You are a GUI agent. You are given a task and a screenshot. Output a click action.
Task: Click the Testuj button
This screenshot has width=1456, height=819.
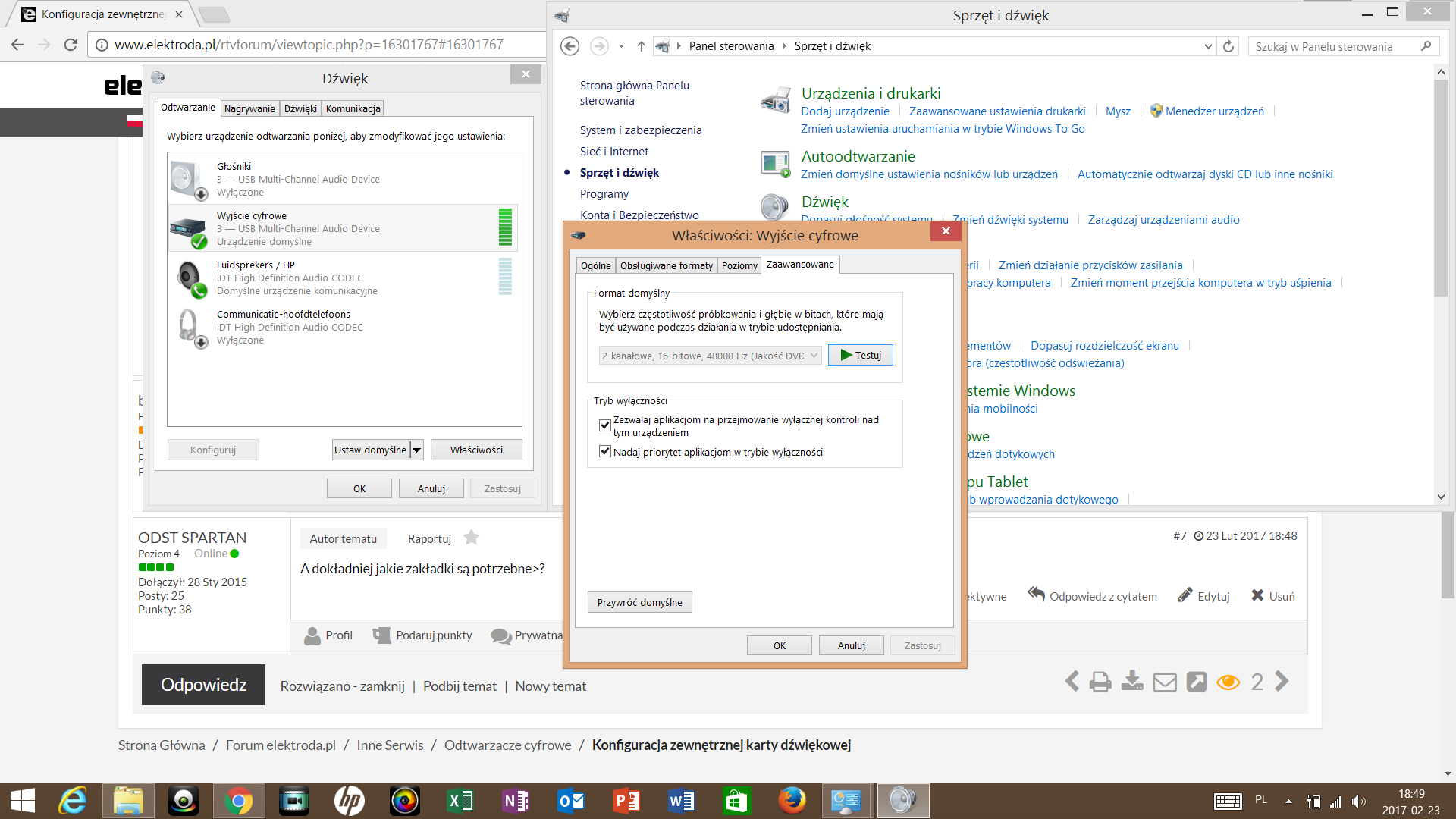pos(861,355)
